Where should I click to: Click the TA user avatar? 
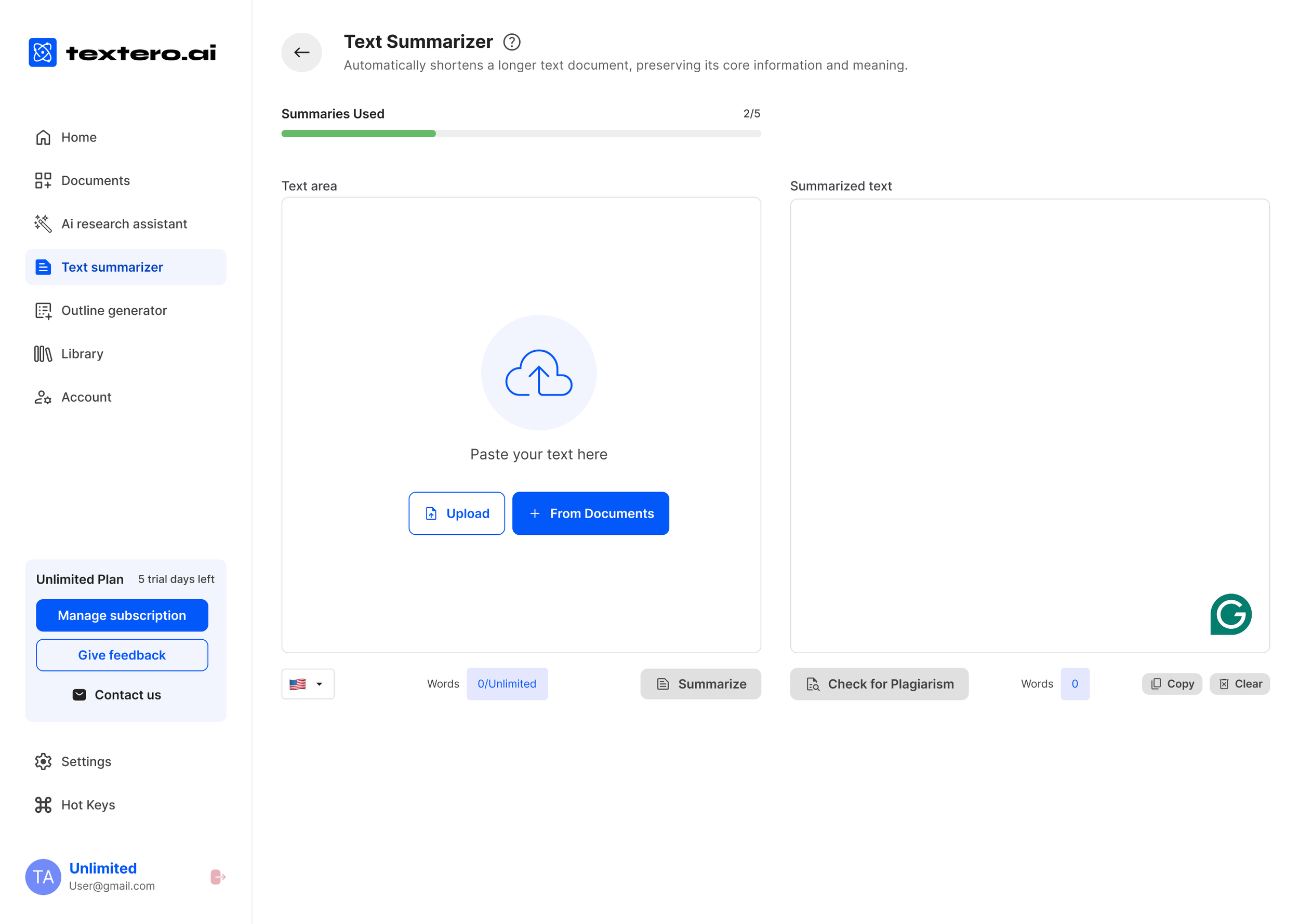pyautogui.click(x=43, y=877)
